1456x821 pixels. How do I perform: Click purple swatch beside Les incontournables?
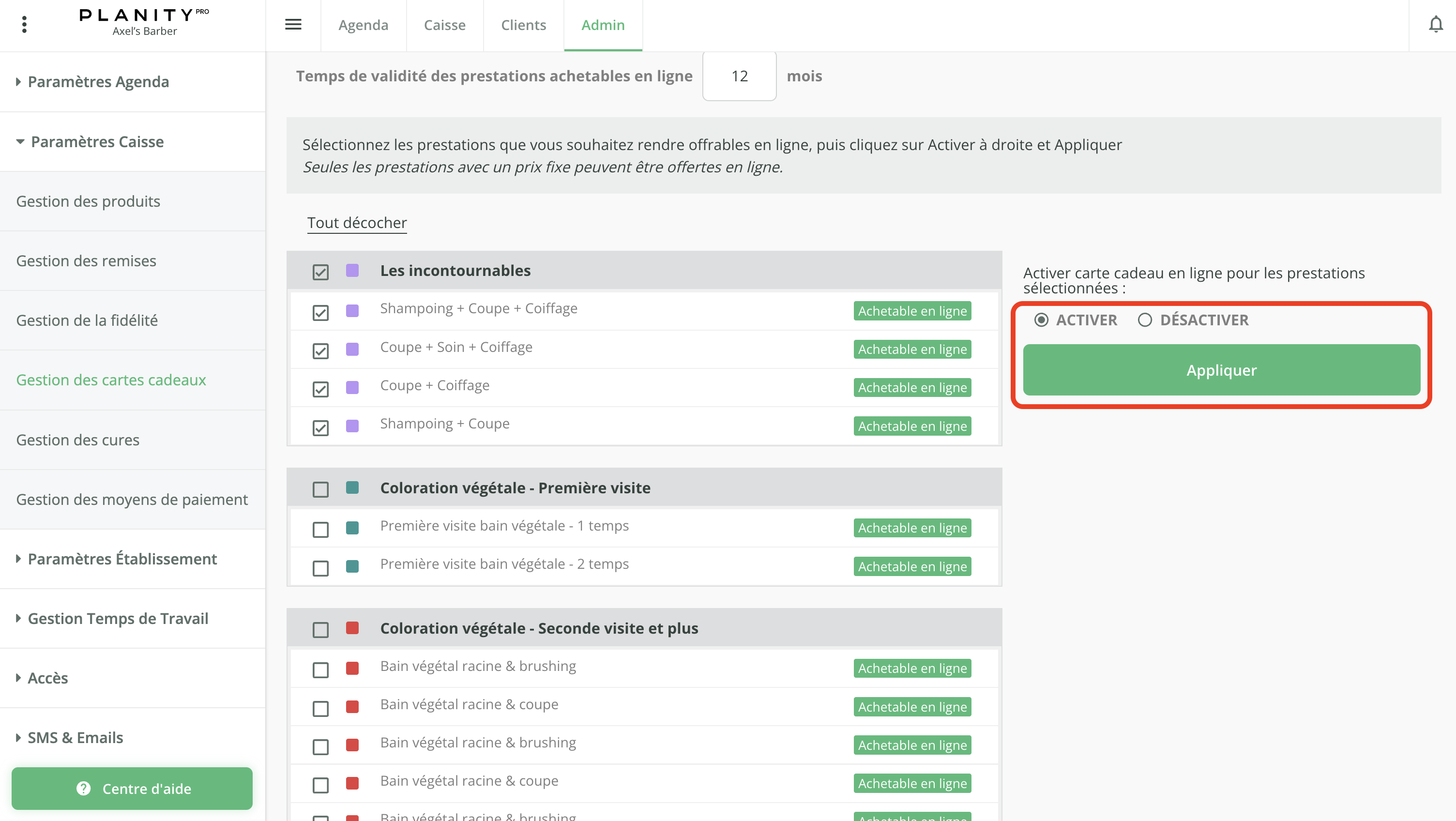[x=352, y=270]
